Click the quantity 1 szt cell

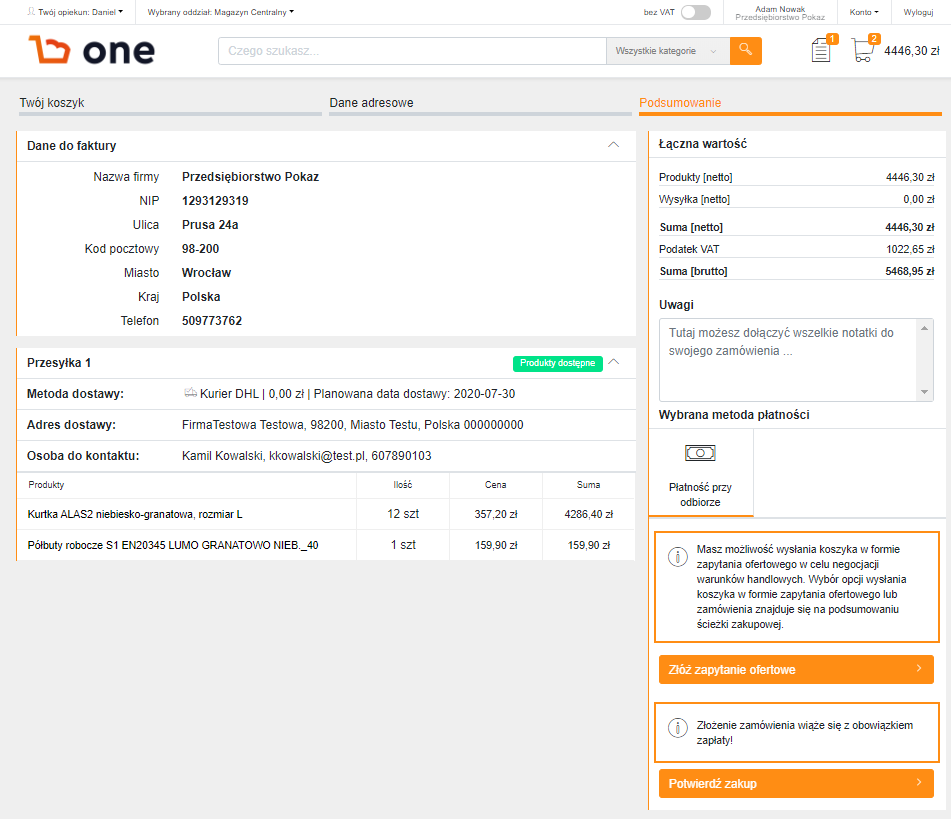[x=403, y=545]
